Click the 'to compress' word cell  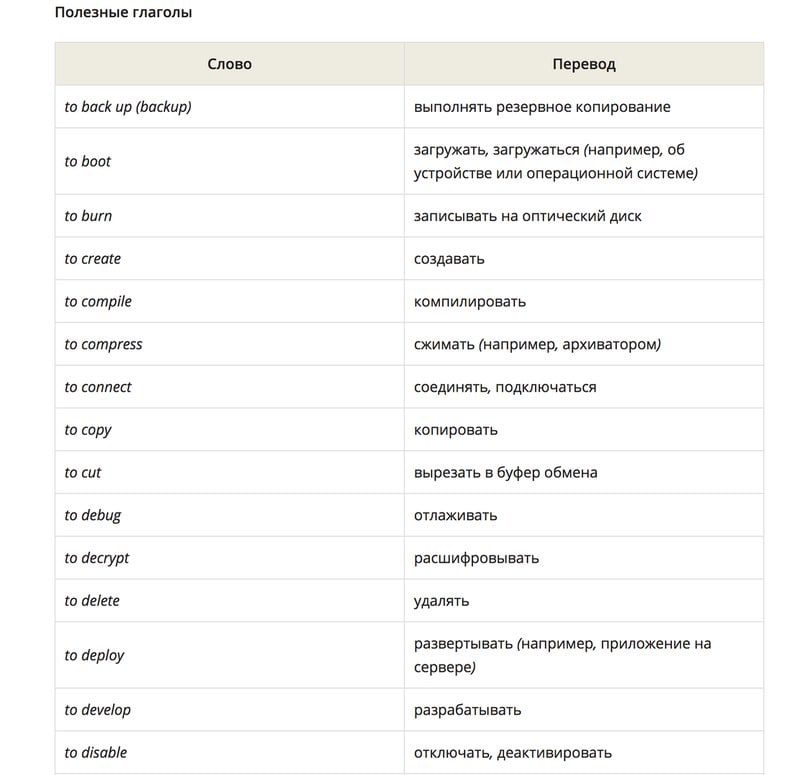pos(230,344)
